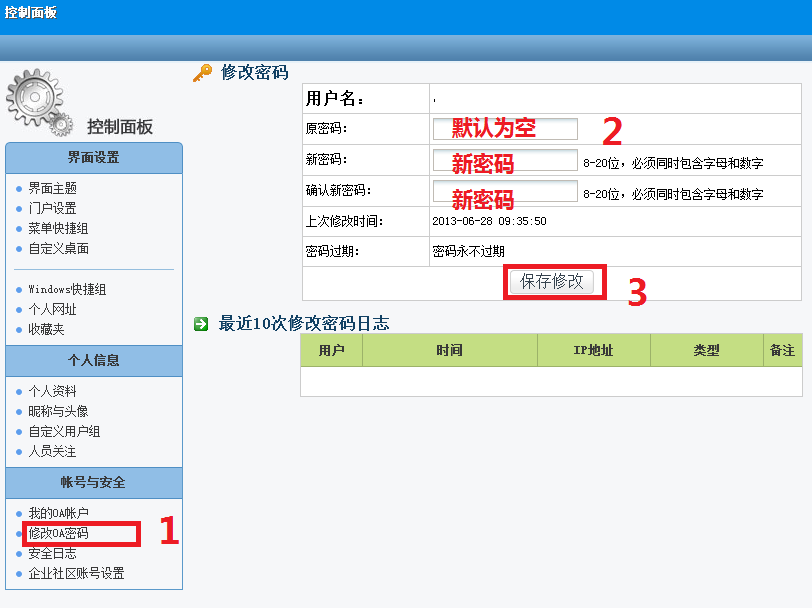The height and width of the screenshot is (608, 812).
Task: Focus the 新密码 input field
Action: pyautogui.click(x=505, y=161)
